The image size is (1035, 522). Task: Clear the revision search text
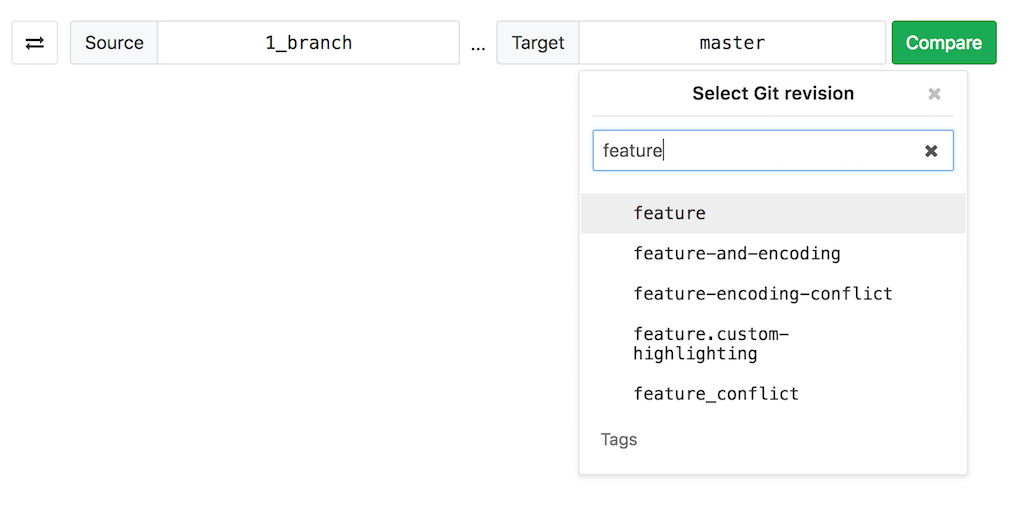pos(931,151)
